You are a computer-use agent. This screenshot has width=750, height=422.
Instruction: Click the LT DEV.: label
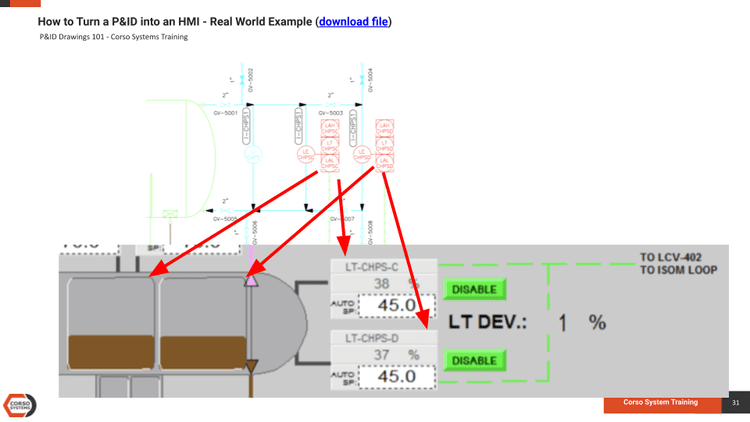[x=487, y=322]
